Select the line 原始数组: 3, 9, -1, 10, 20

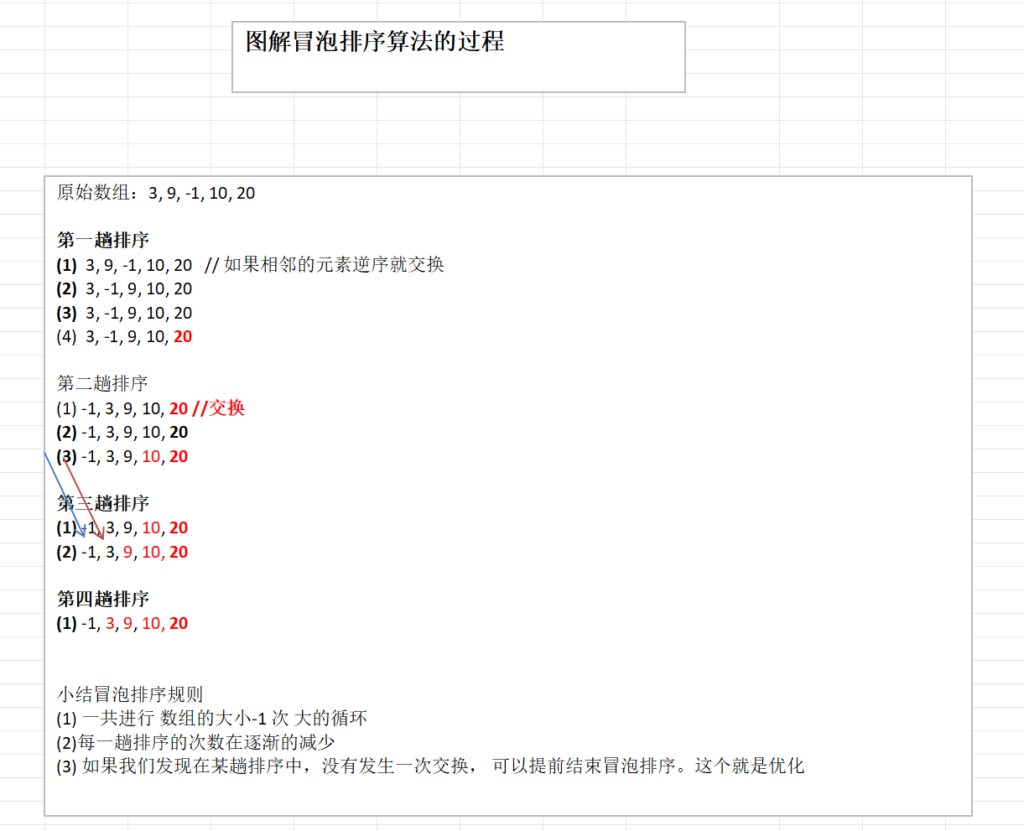[155, 193]
